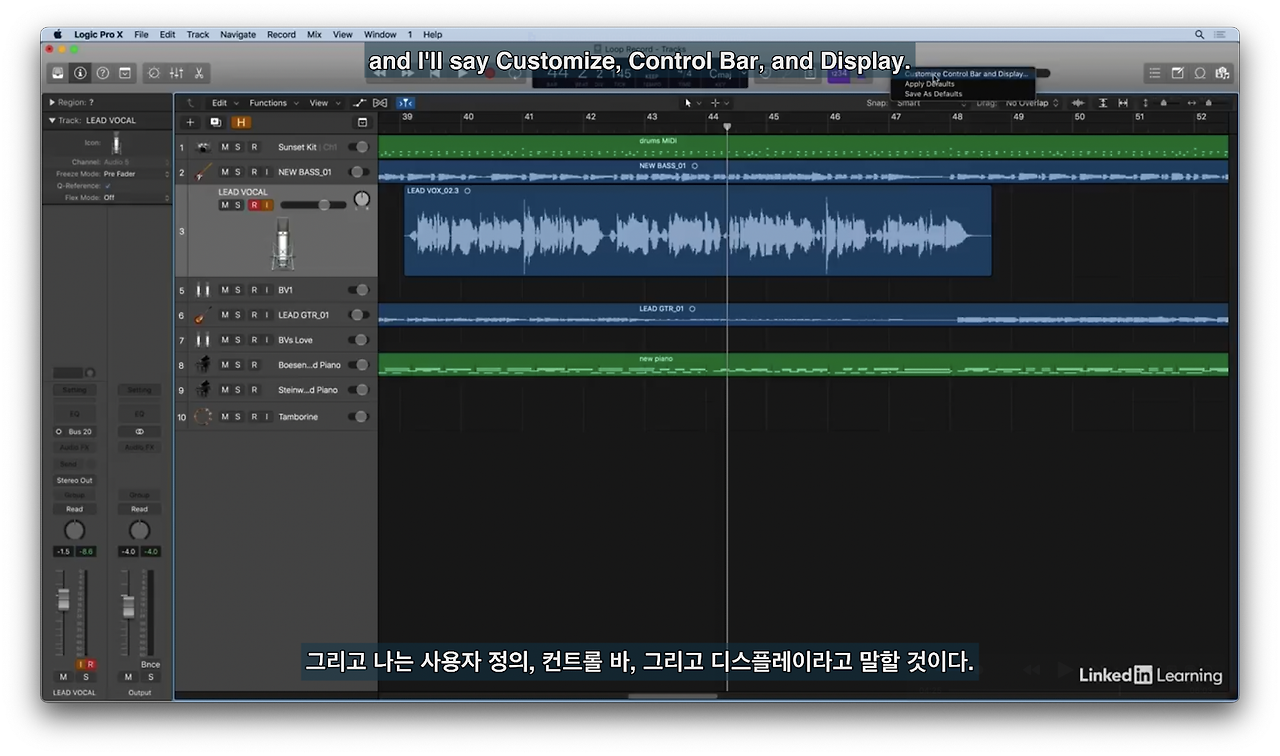Click the Bnce button on Output strip
The width and height of the screenshot is (1280, 756).
(150, 664)
